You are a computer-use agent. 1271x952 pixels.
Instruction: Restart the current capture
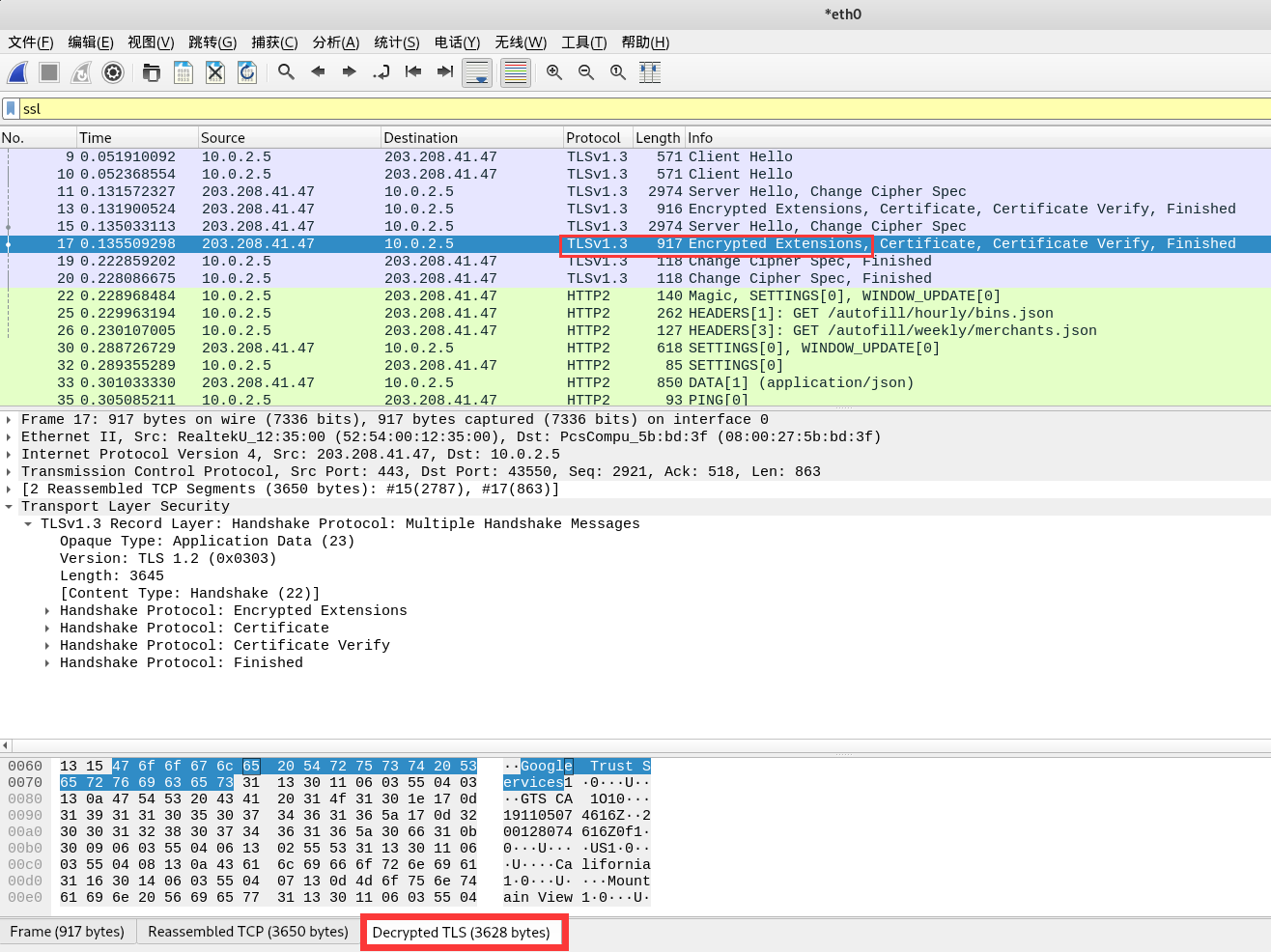81,72
